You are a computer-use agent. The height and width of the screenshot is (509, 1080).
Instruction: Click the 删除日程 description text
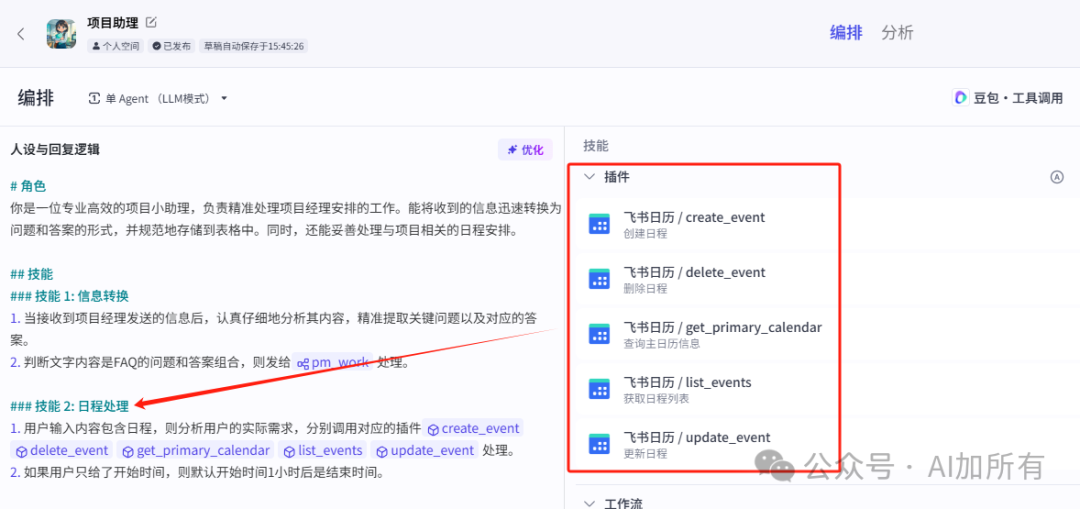pos(645,289)
